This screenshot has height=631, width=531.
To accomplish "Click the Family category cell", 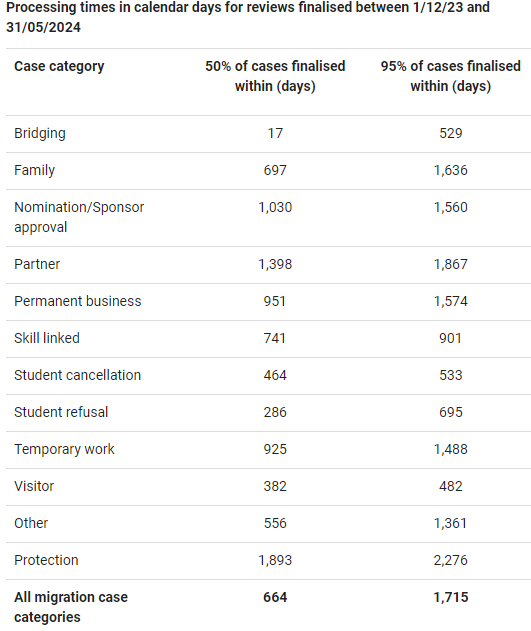I will point(35,171).
